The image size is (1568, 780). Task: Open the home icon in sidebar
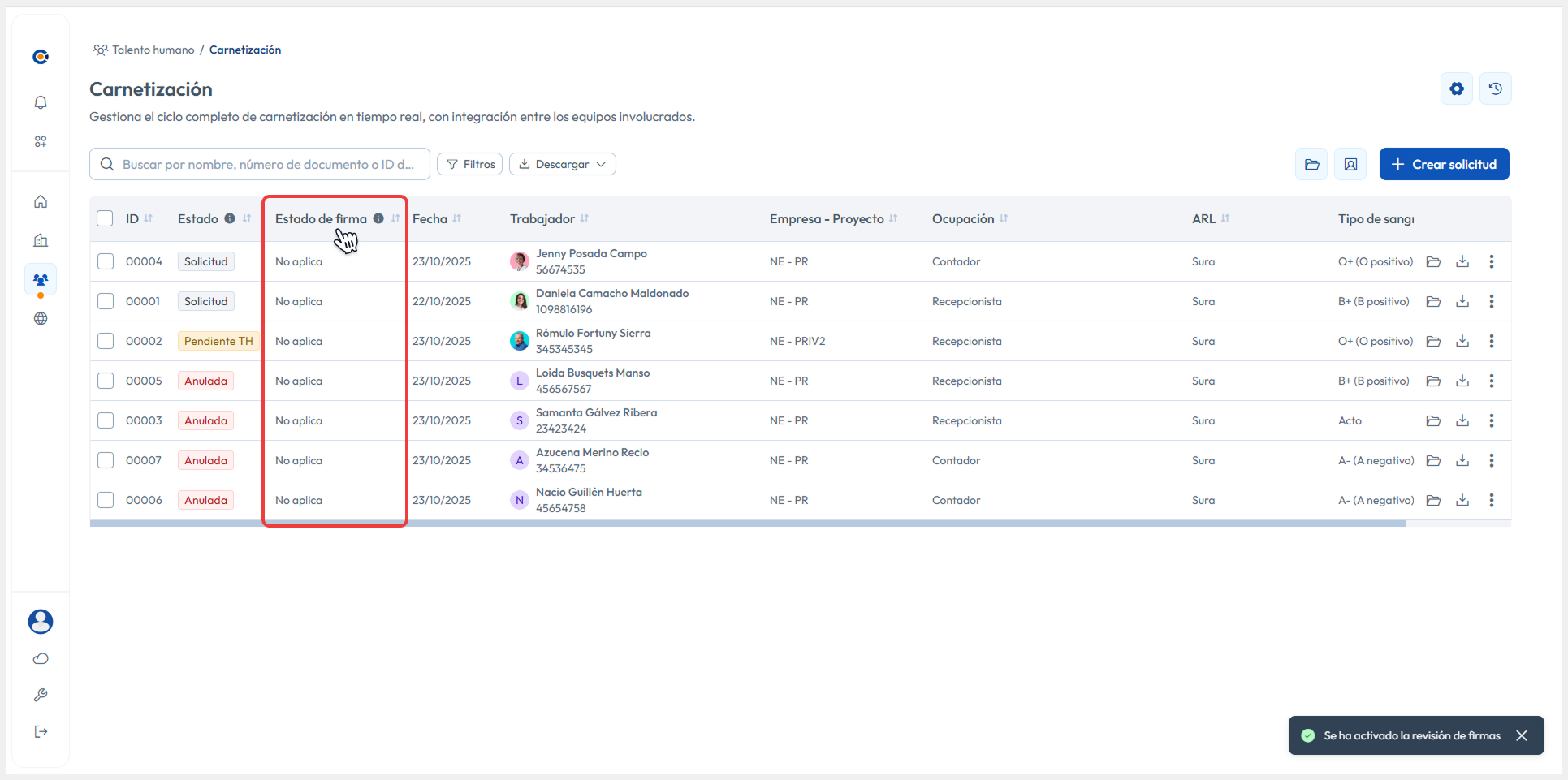tap(41, 201)
